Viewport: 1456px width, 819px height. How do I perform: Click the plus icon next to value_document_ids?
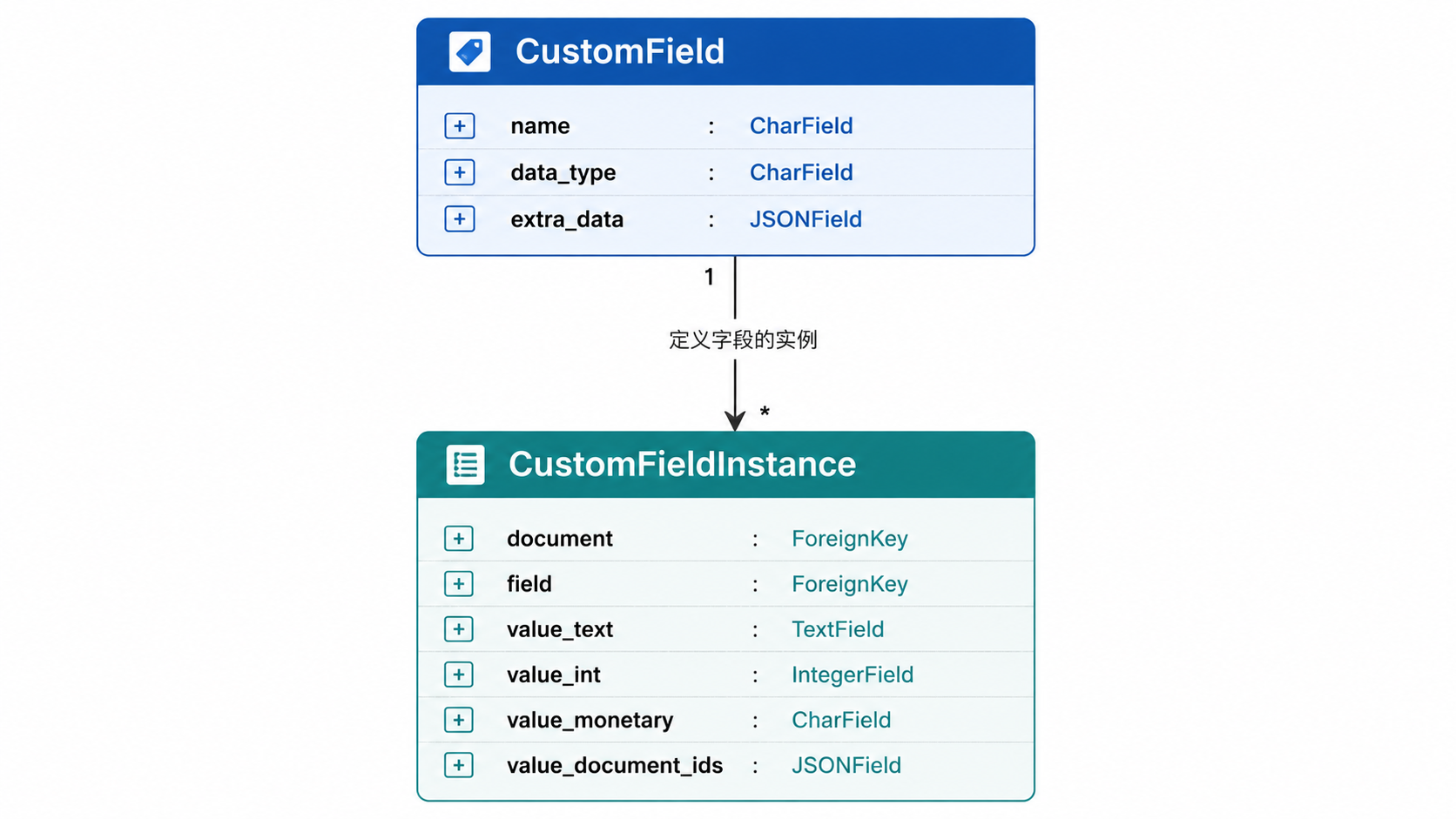(459, 765)
